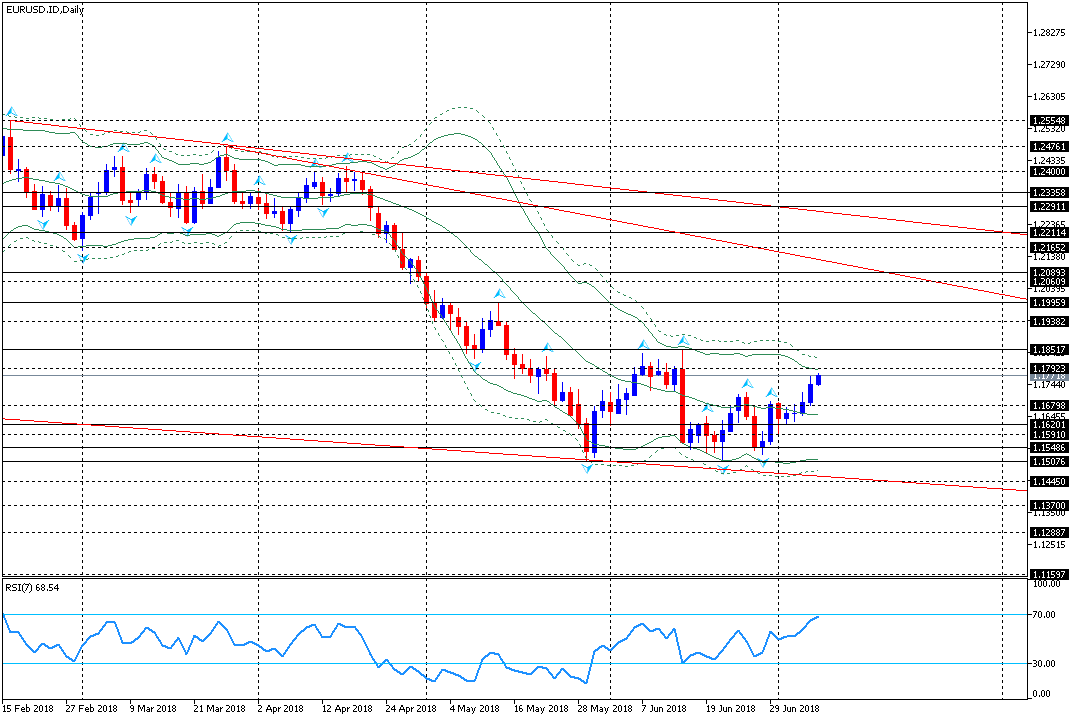Select the 1.15910 price level label

[x=1049, y=435]
